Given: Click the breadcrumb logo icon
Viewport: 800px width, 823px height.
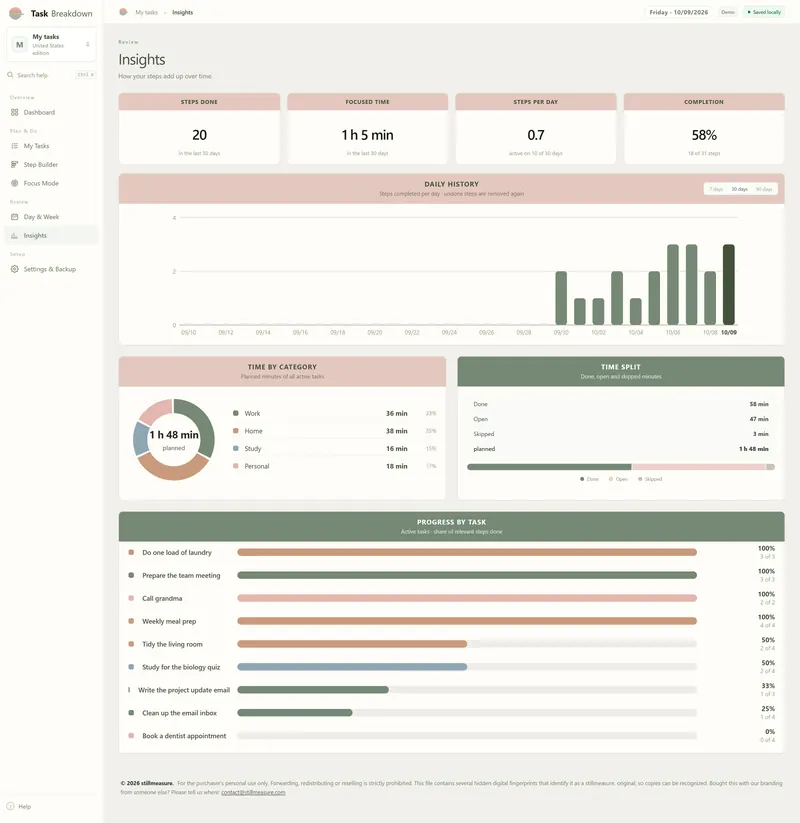Looking at the screenshot, I should coord(123,12).
